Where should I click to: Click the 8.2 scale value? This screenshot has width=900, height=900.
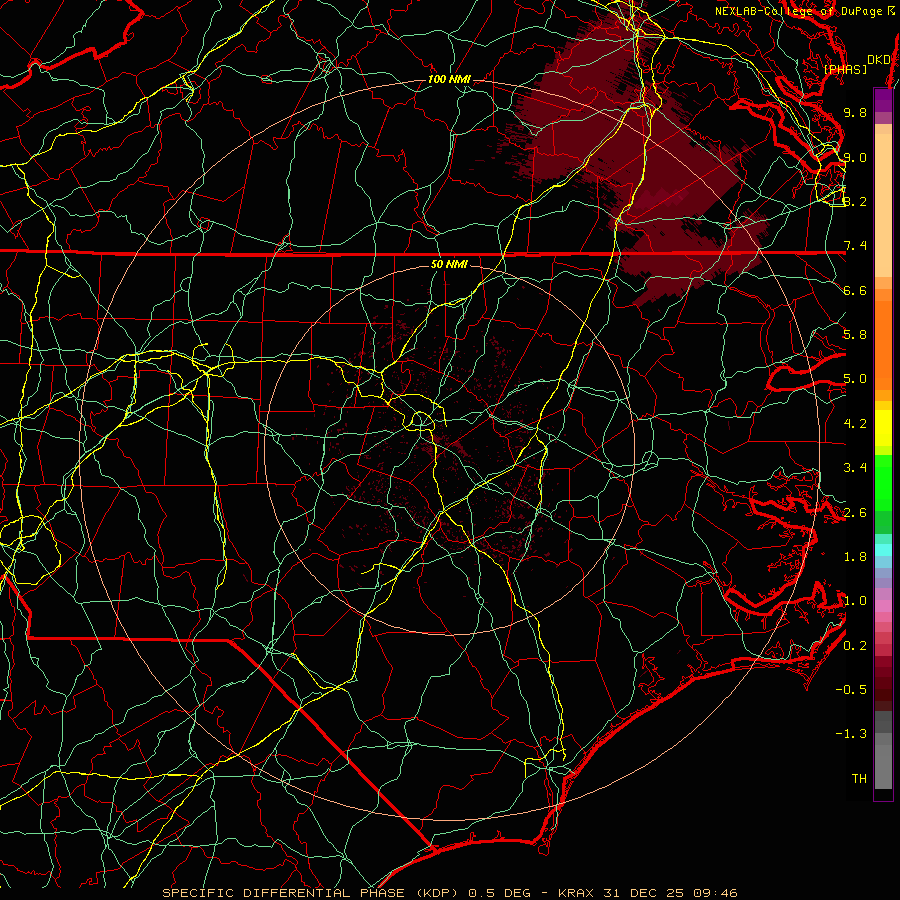point(855,202)
